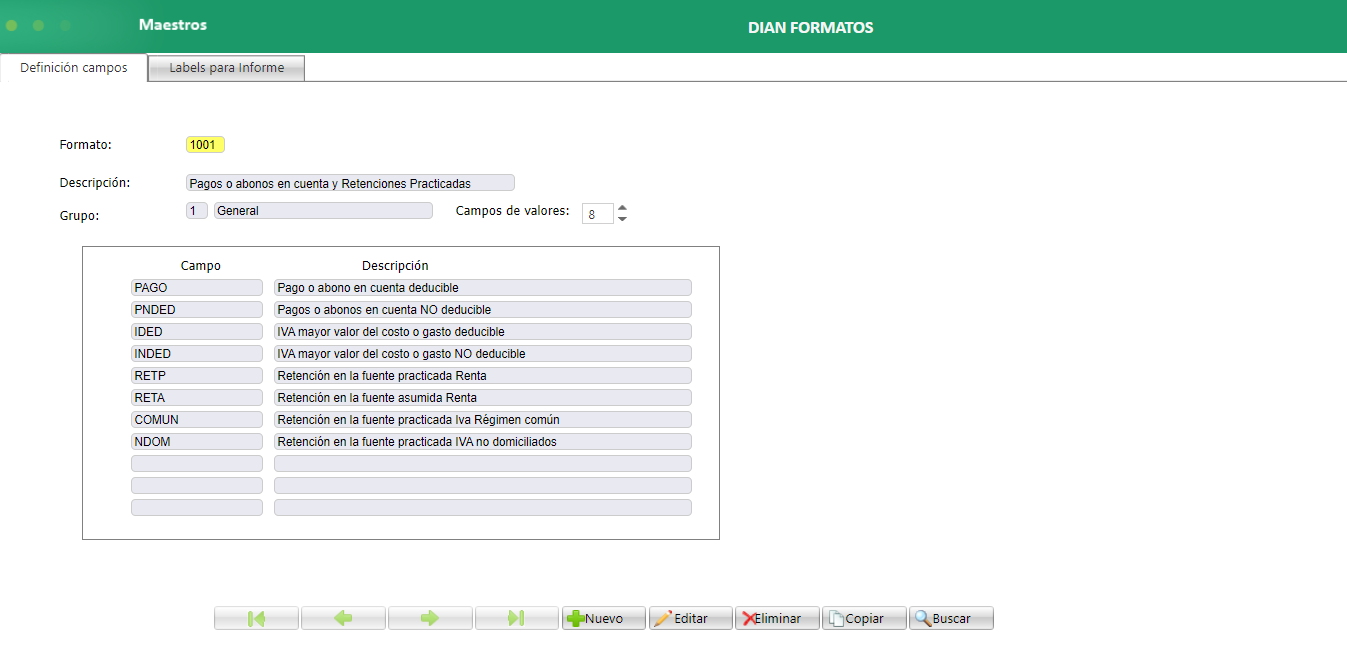Click the Eliminar button
The image size is (1347, 656).
coord(777,618)
